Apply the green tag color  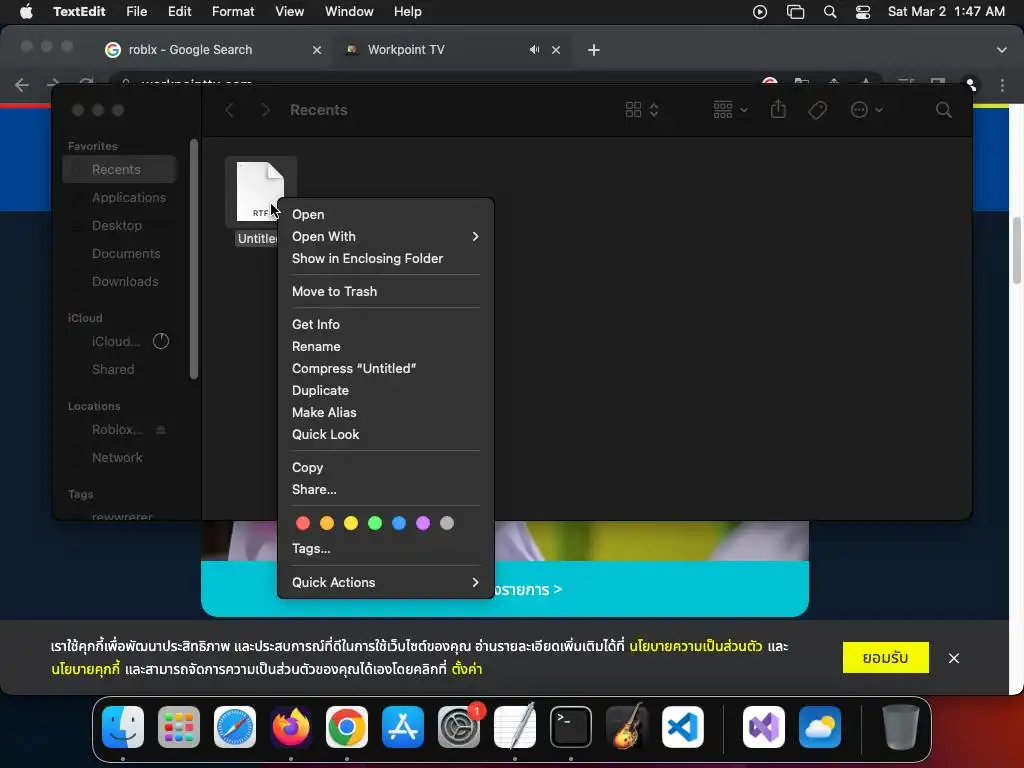375,523
